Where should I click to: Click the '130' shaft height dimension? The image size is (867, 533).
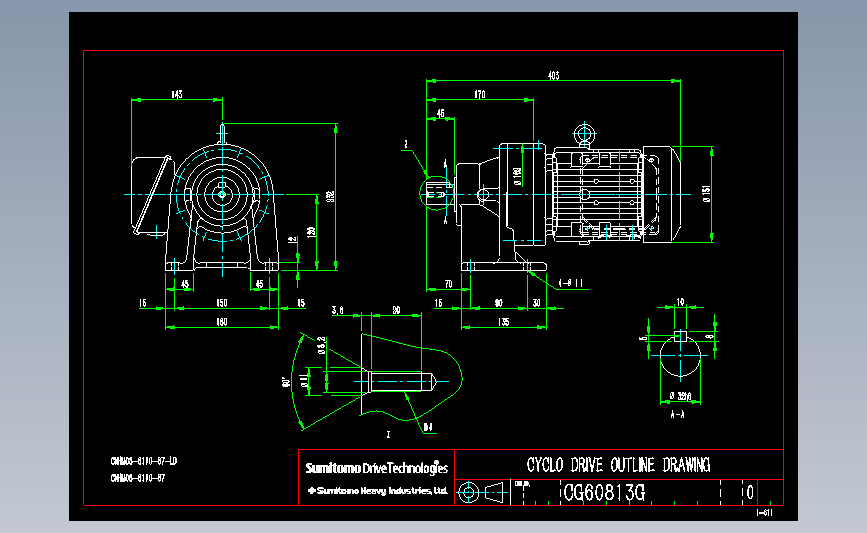[x=311, y=231]
